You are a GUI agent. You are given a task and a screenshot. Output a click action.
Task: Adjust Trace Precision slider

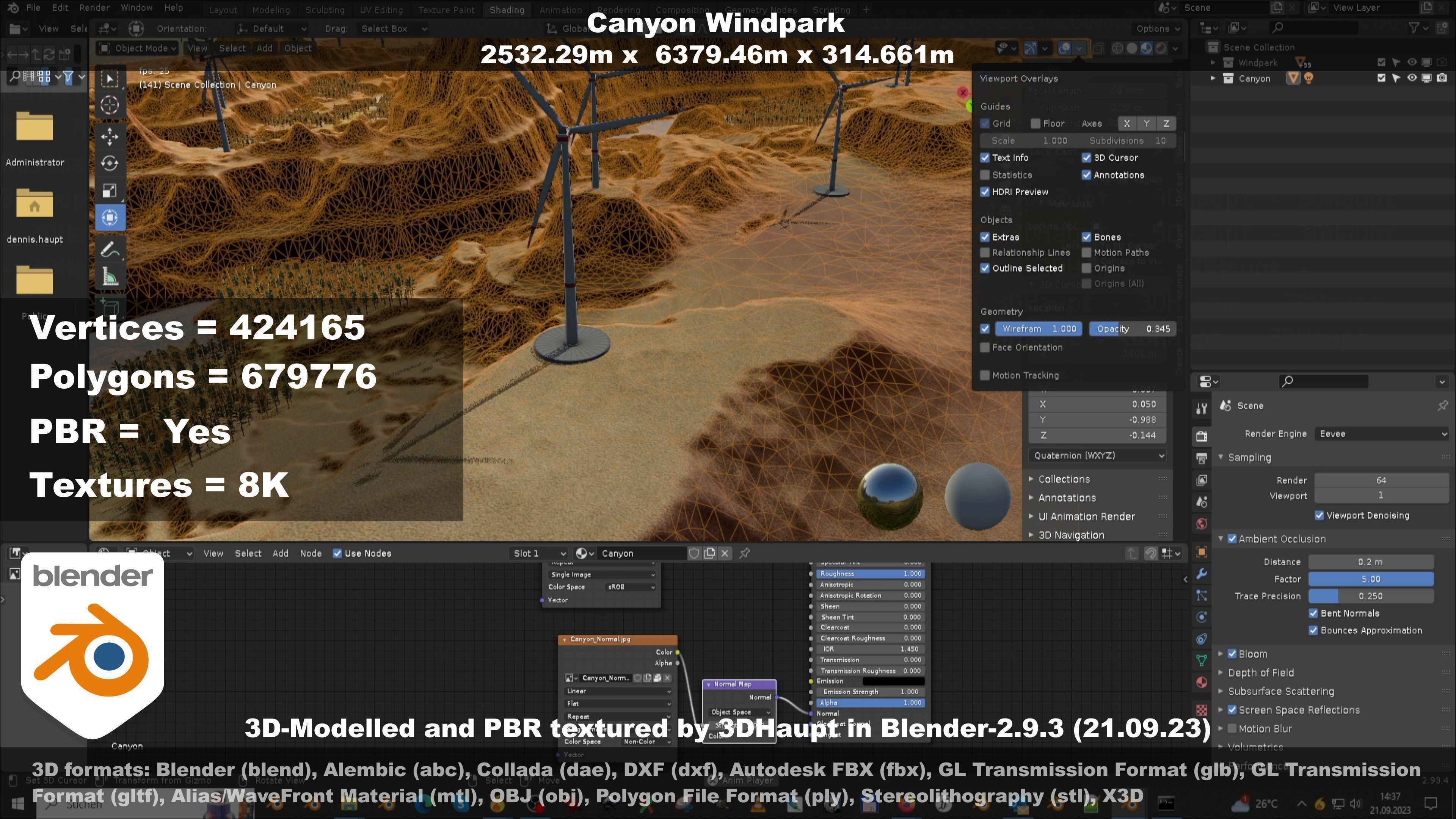tap(1371, 596)
